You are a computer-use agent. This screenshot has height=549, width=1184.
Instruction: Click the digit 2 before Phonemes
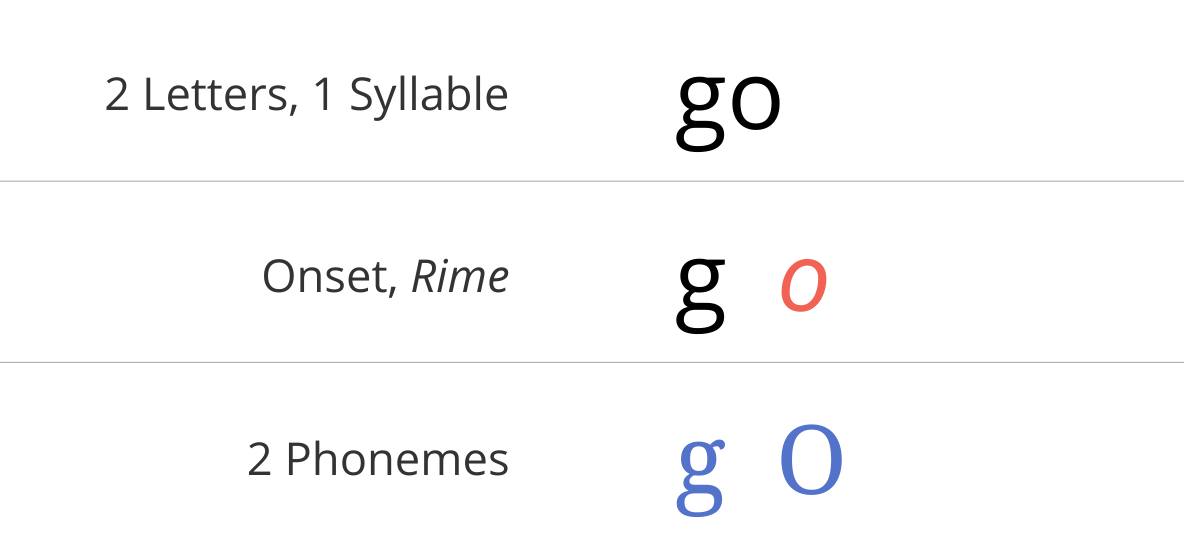point(259,459)
